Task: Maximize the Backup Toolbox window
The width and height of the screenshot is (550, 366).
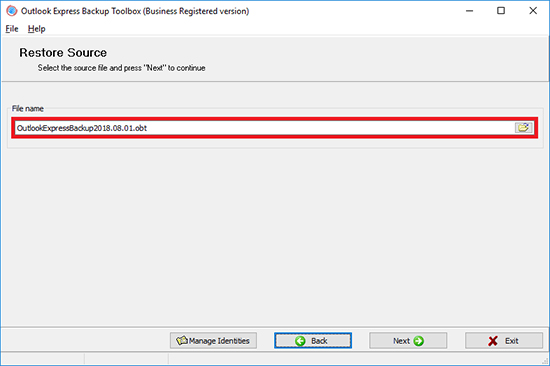Action: 501,11
